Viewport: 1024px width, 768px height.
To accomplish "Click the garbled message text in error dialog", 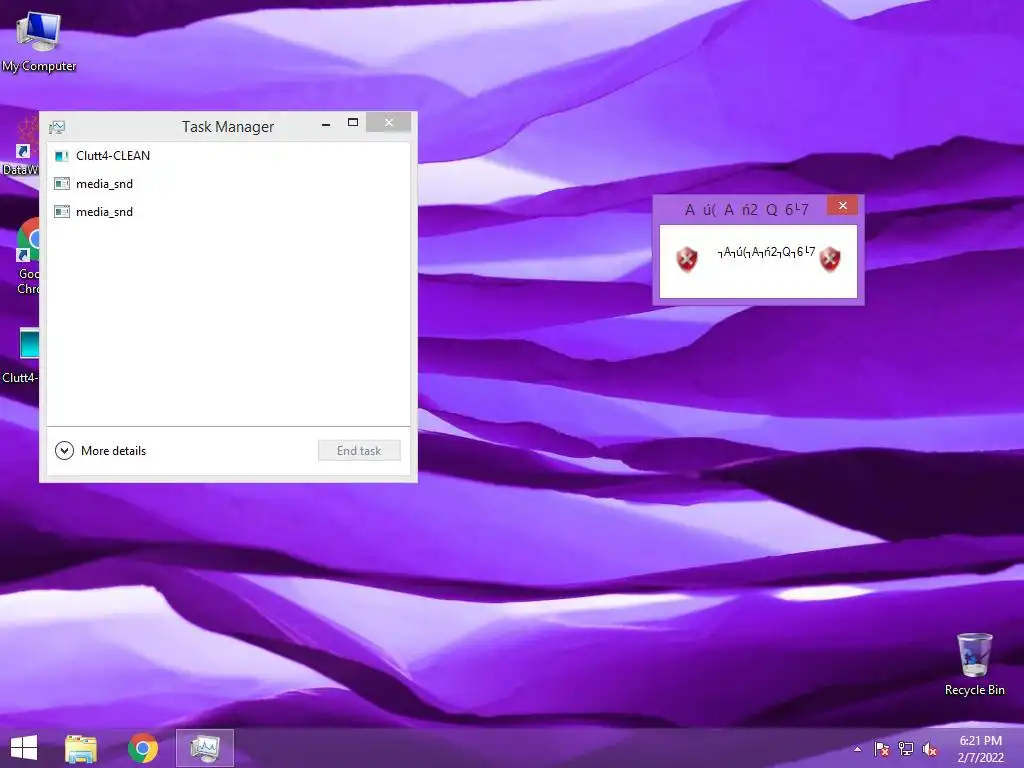I will [x=766, y=252].
